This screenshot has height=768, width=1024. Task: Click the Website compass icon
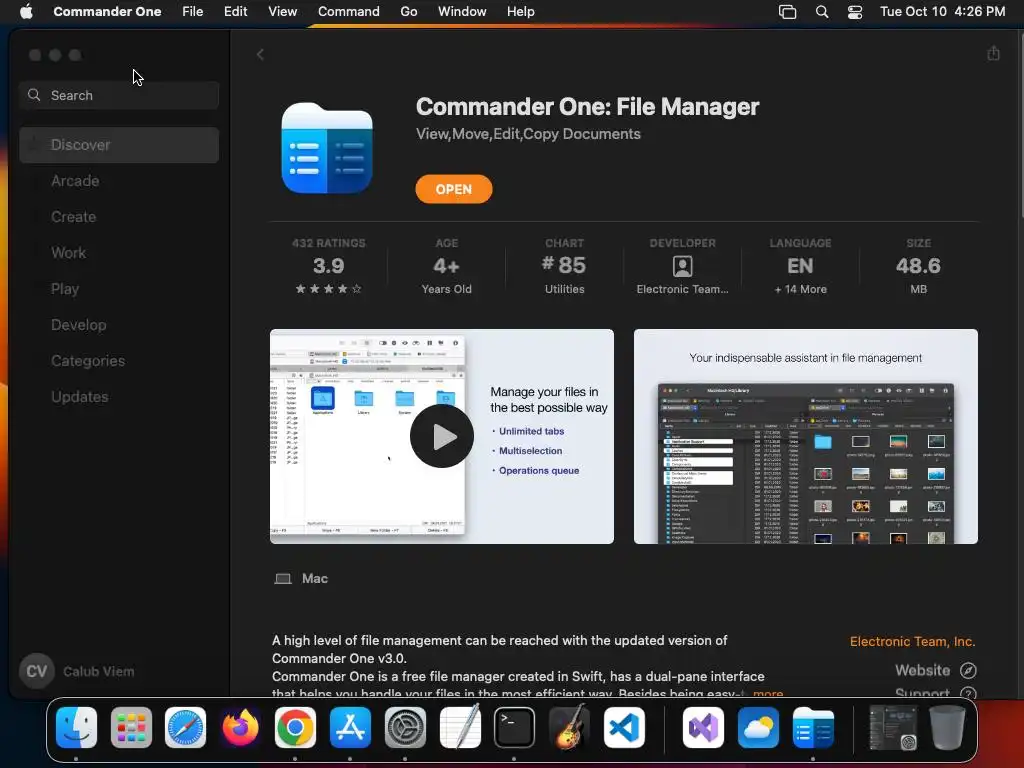coord(968,670)
